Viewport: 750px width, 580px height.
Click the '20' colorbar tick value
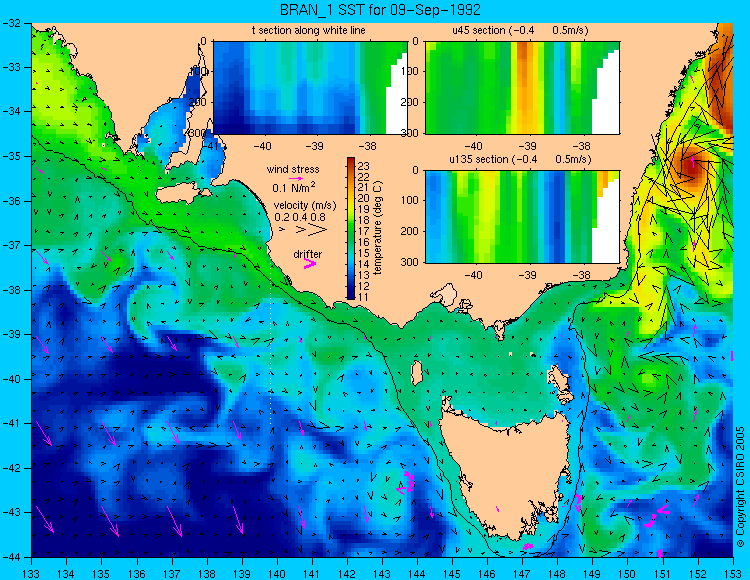pos(363,198)
